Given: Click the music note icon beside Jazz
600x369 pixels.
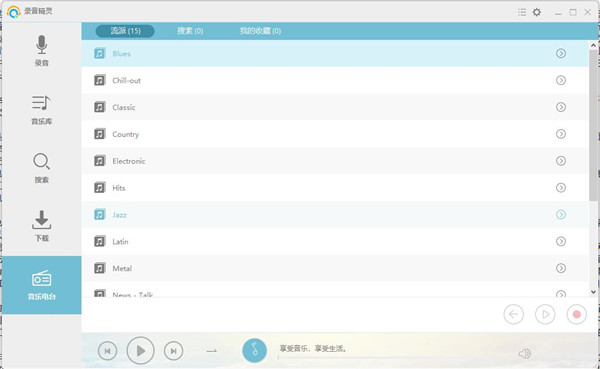Looking at the screenshot, I should [99, 214].
